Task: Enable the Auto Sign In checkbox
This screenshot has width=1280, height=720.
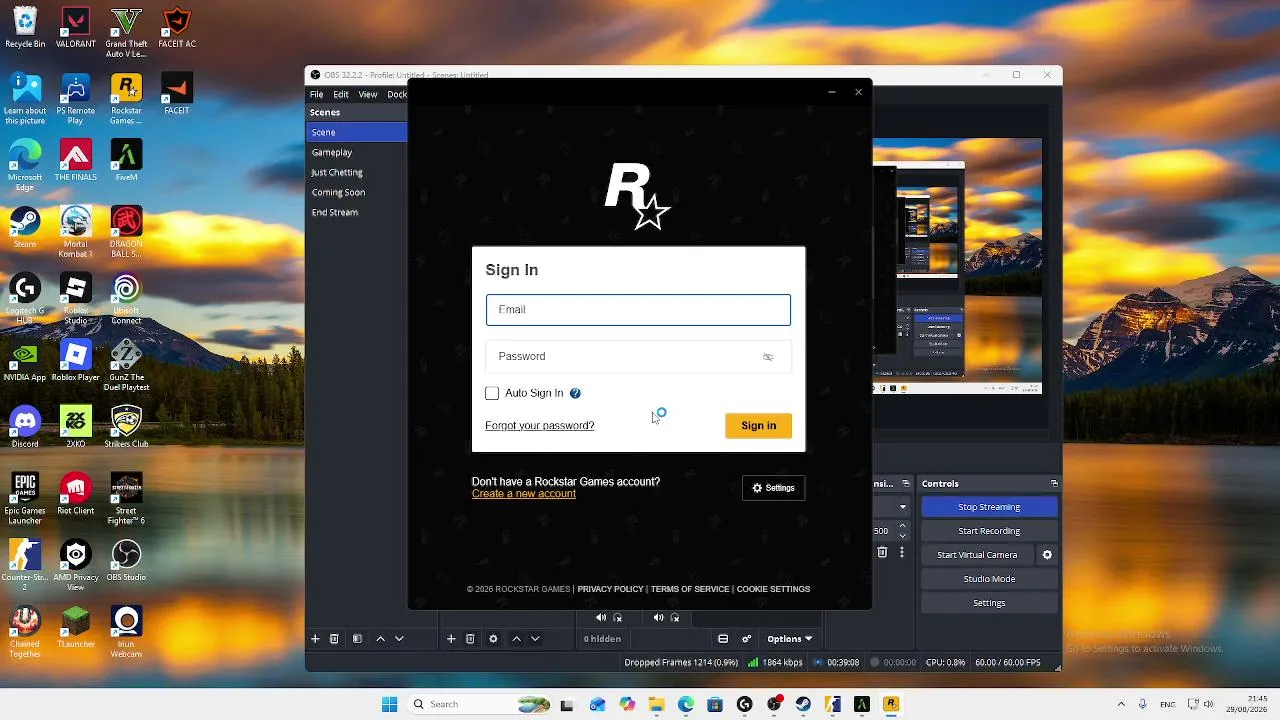Action: [x=492, y=393]
